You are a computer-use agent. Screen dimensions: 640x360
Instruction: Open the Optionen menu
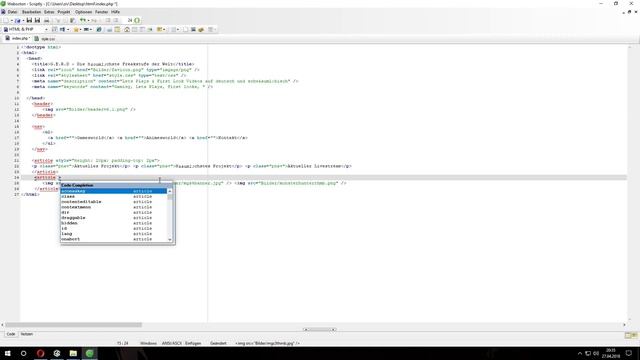83,12
